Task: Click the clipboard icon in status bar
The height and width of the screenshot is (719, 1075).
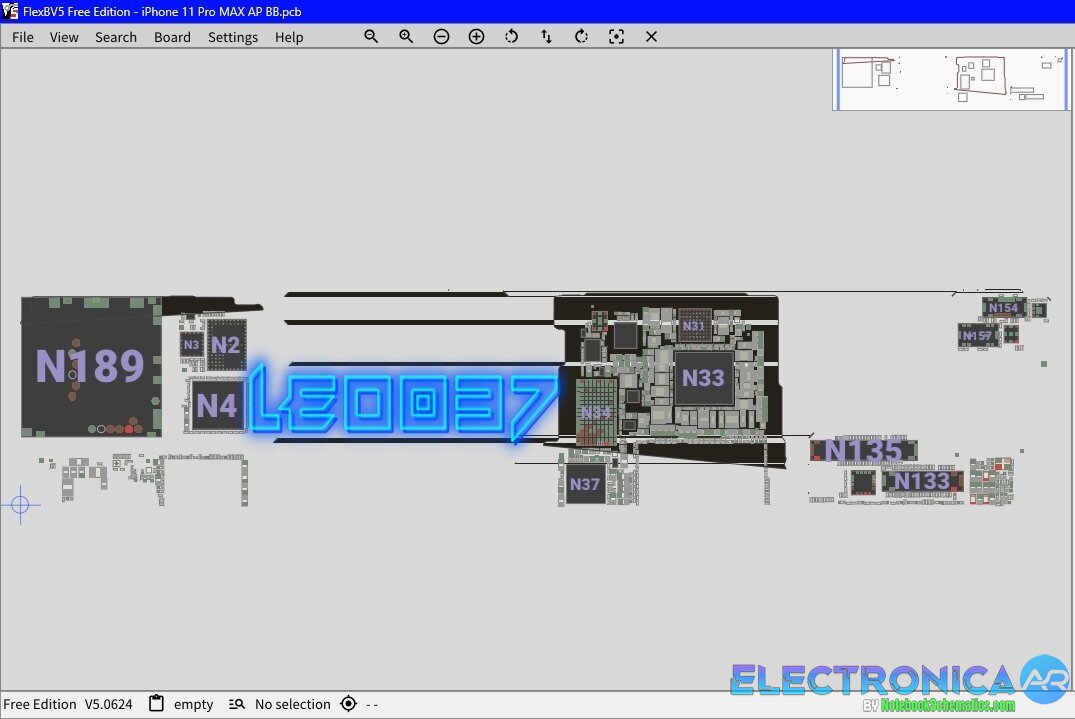Action: [x=156, y=704]
